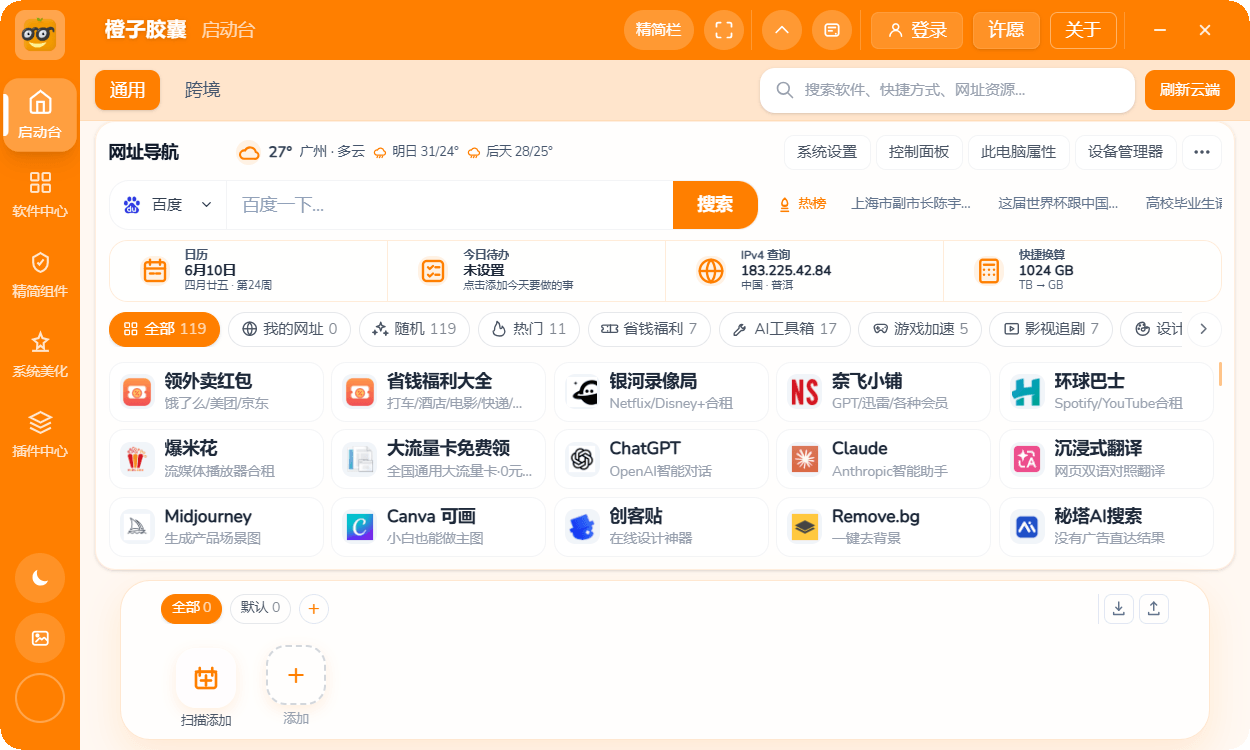Select the 随机 119 category chip
Viewport: 1250px width, 750px height.
click(x=414, y=329)
